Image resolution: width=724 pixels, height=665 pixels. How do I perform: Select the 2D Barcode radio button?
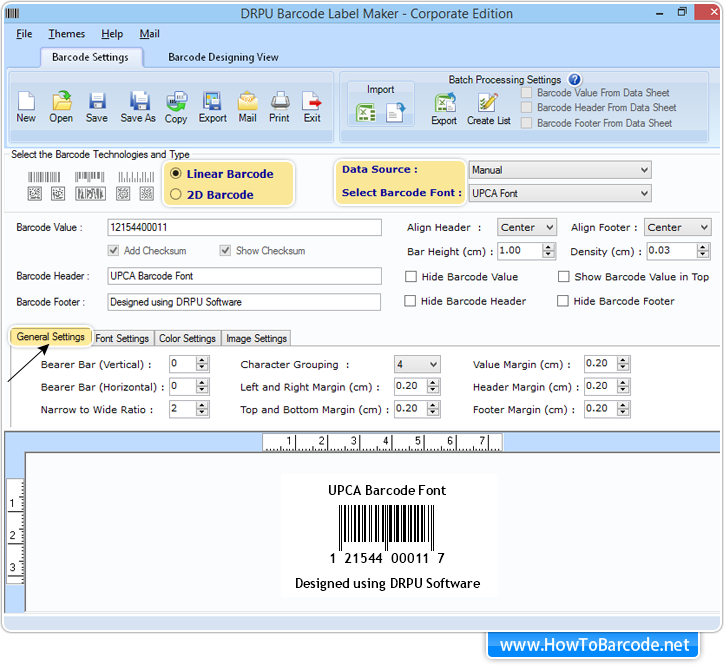177,195
